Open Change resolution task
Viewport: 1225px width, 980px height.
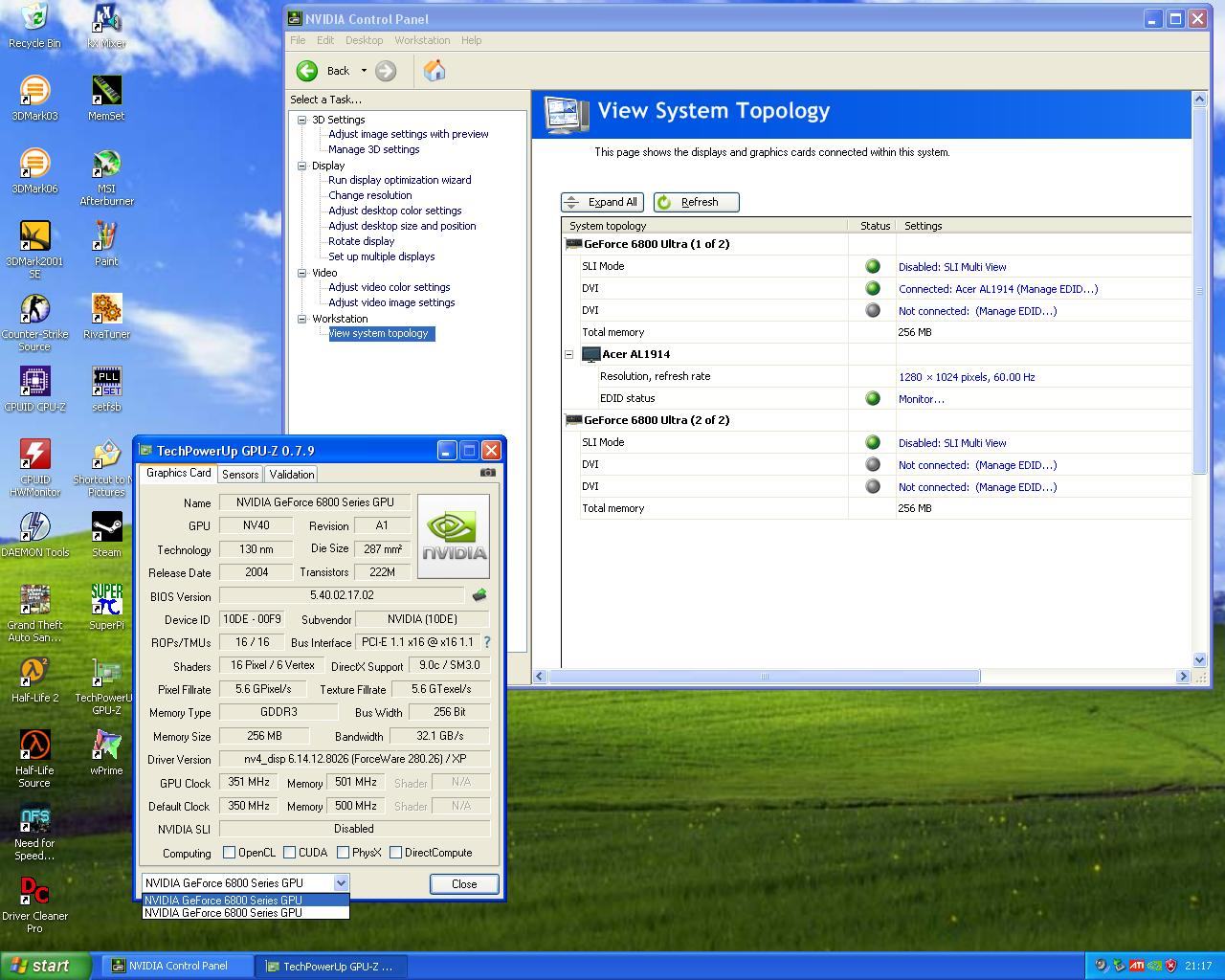click(x=369, y=195)
